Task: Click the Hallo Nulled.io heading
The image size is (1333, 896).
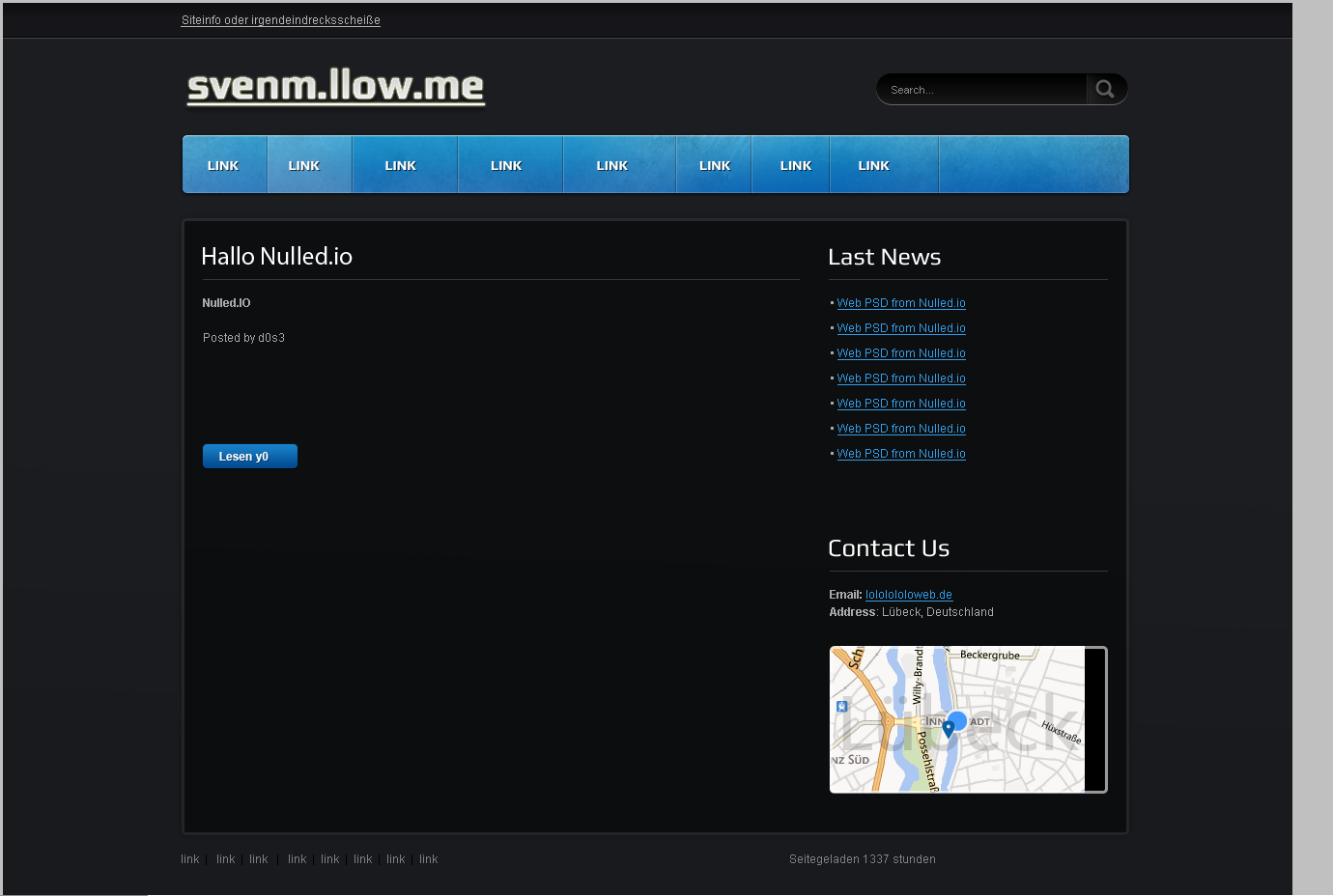Action: tap(276, 256)
